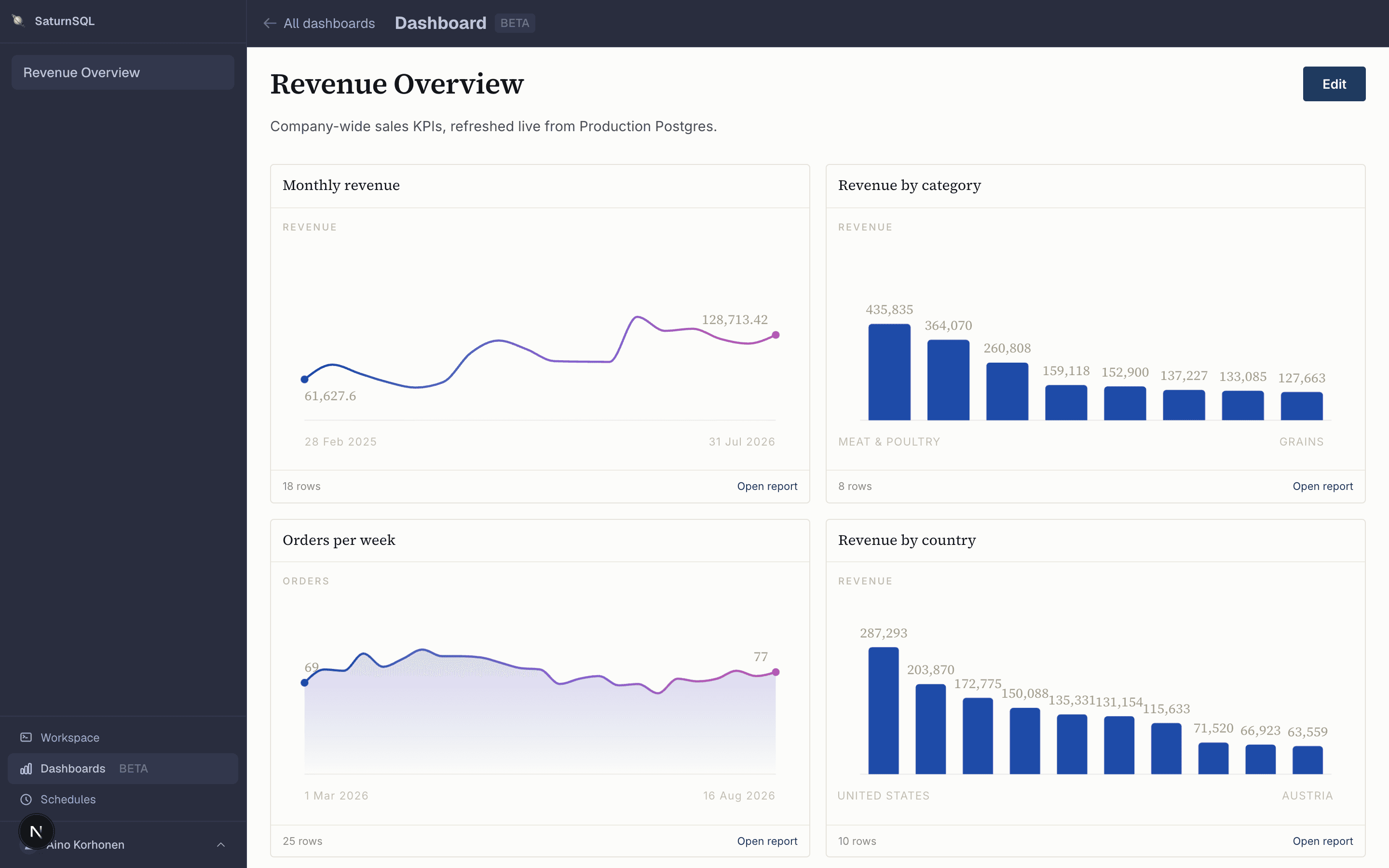This screenshot has width=1389, height=868.
Task: Select Revenue Overview in the sidebar
Action: 123,72
